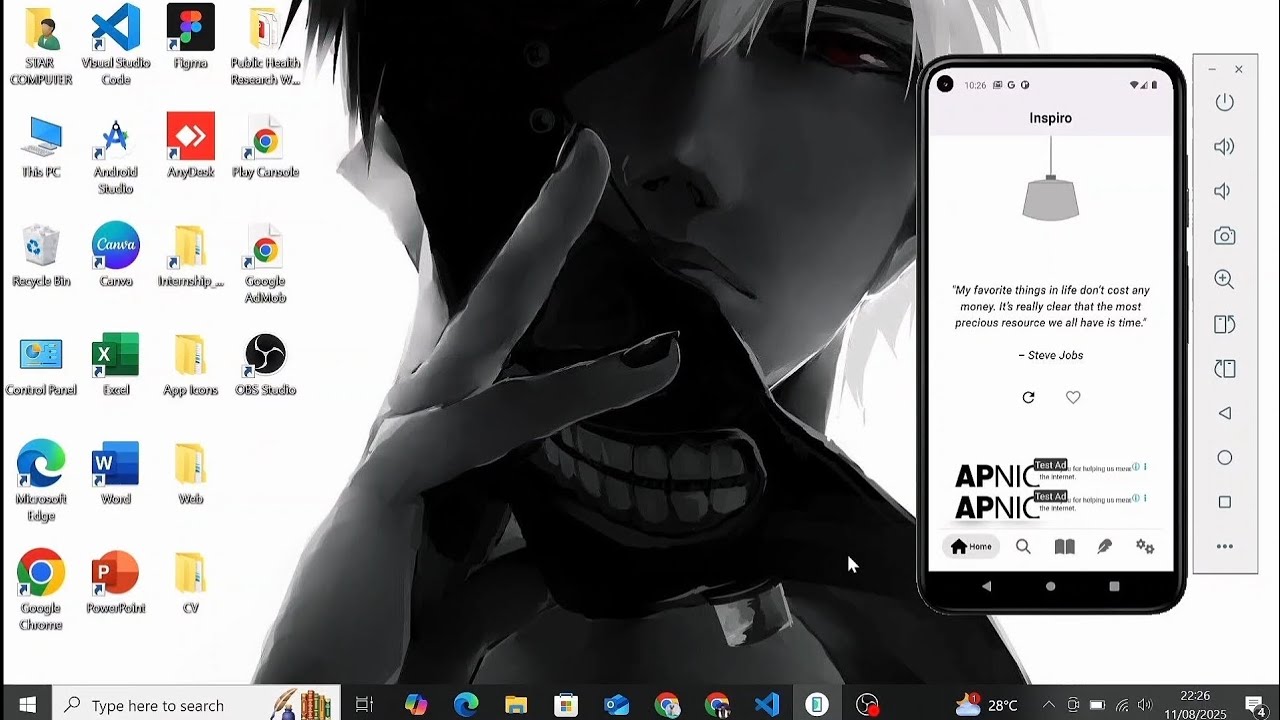
Task: Select the Control Panel desktop icon
Action: coord(40,365)
